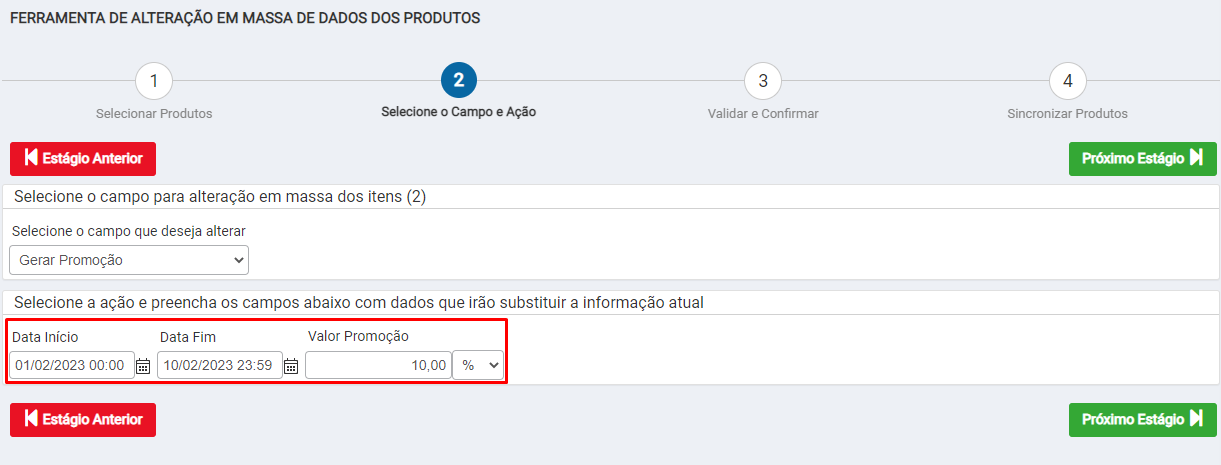This screenshot has width=1221, height=465.
Task: Click step 4 circle Sincronizar Produtos
Action: [x=1068, y=80]
